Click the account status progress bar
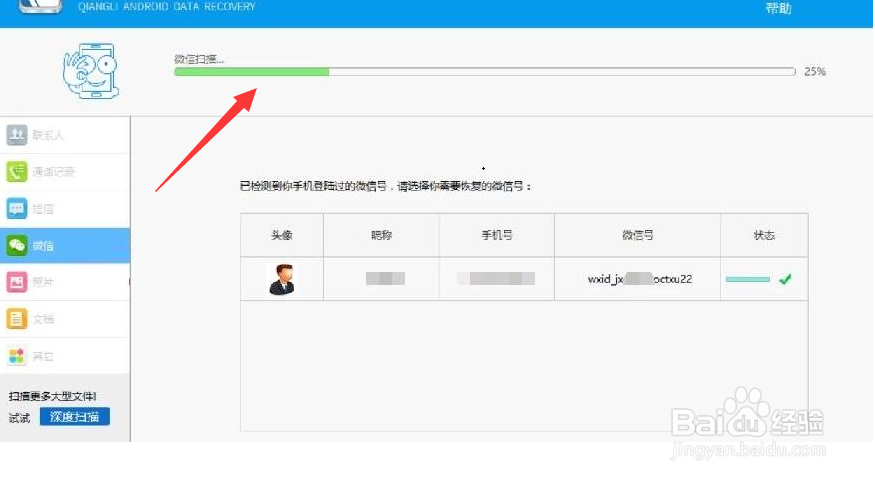The image size is (875, 480). [748, 279]
